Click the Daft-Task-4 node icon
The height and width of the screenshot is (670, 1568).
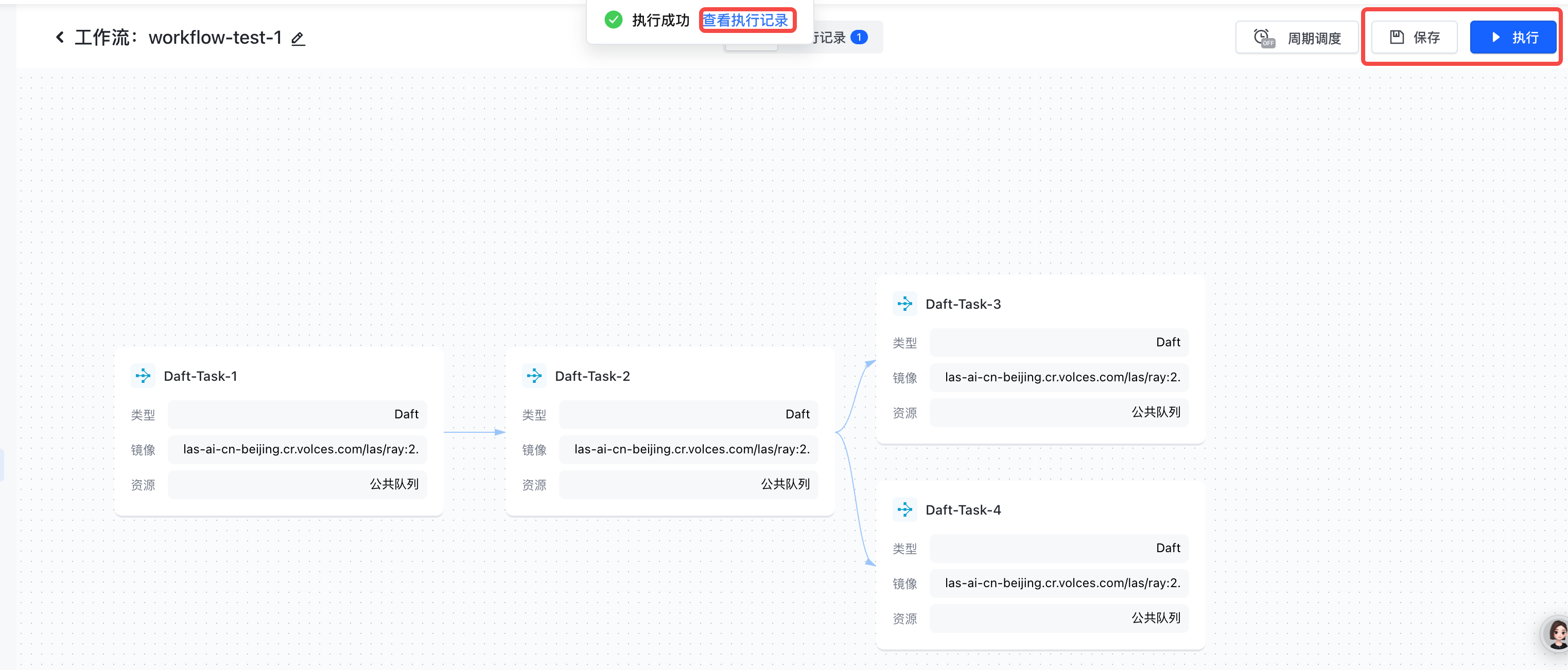[x=904, y=510]
